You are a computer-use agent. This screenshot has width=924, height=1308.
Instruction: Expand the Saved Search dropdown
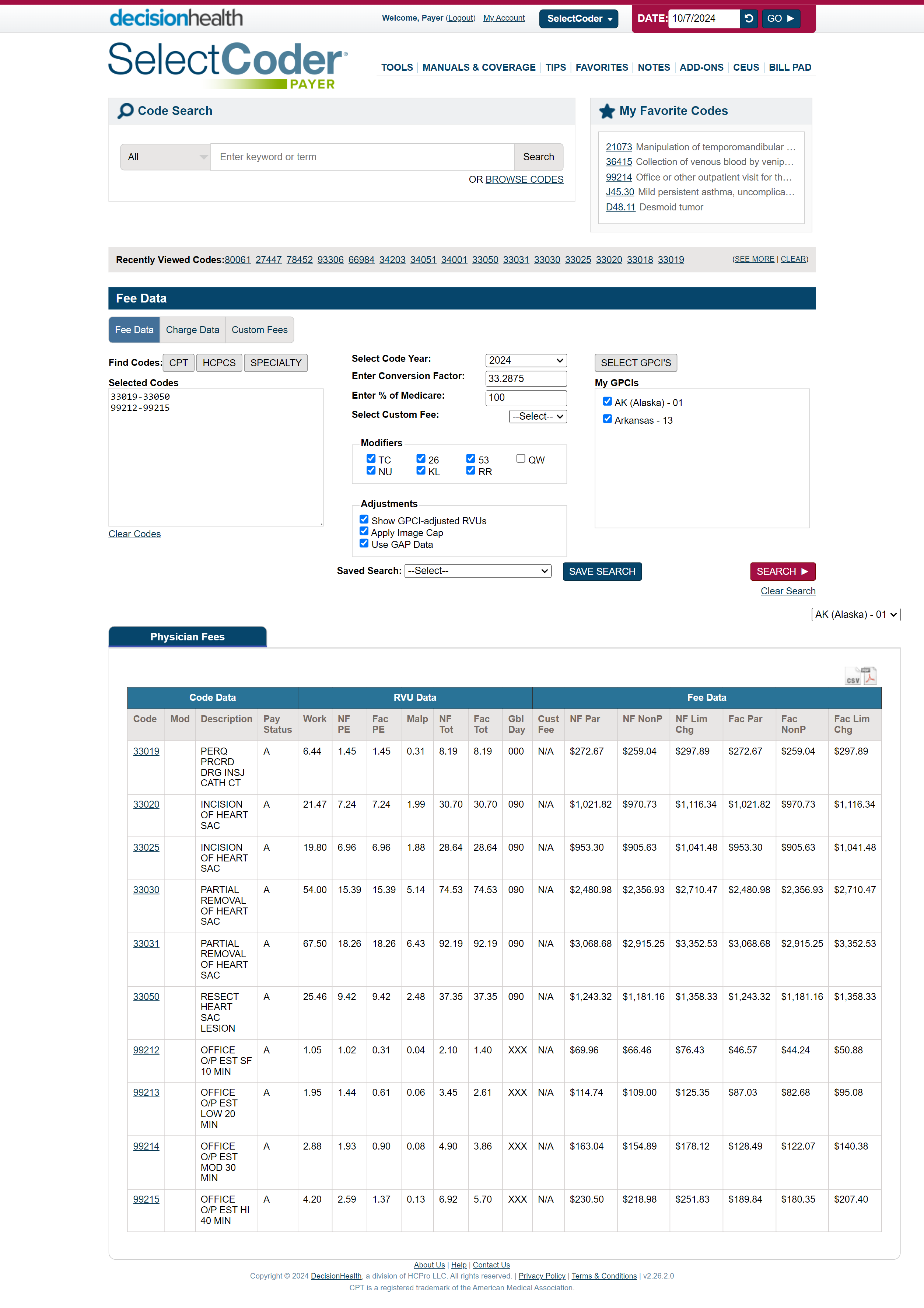[x=477, y=571]
